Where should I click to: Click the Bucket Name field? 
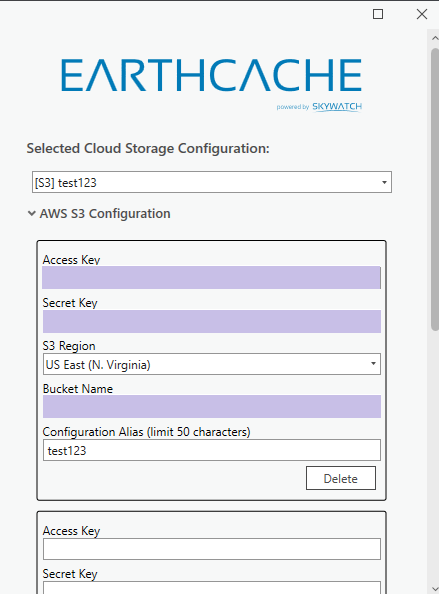(212, 406)
